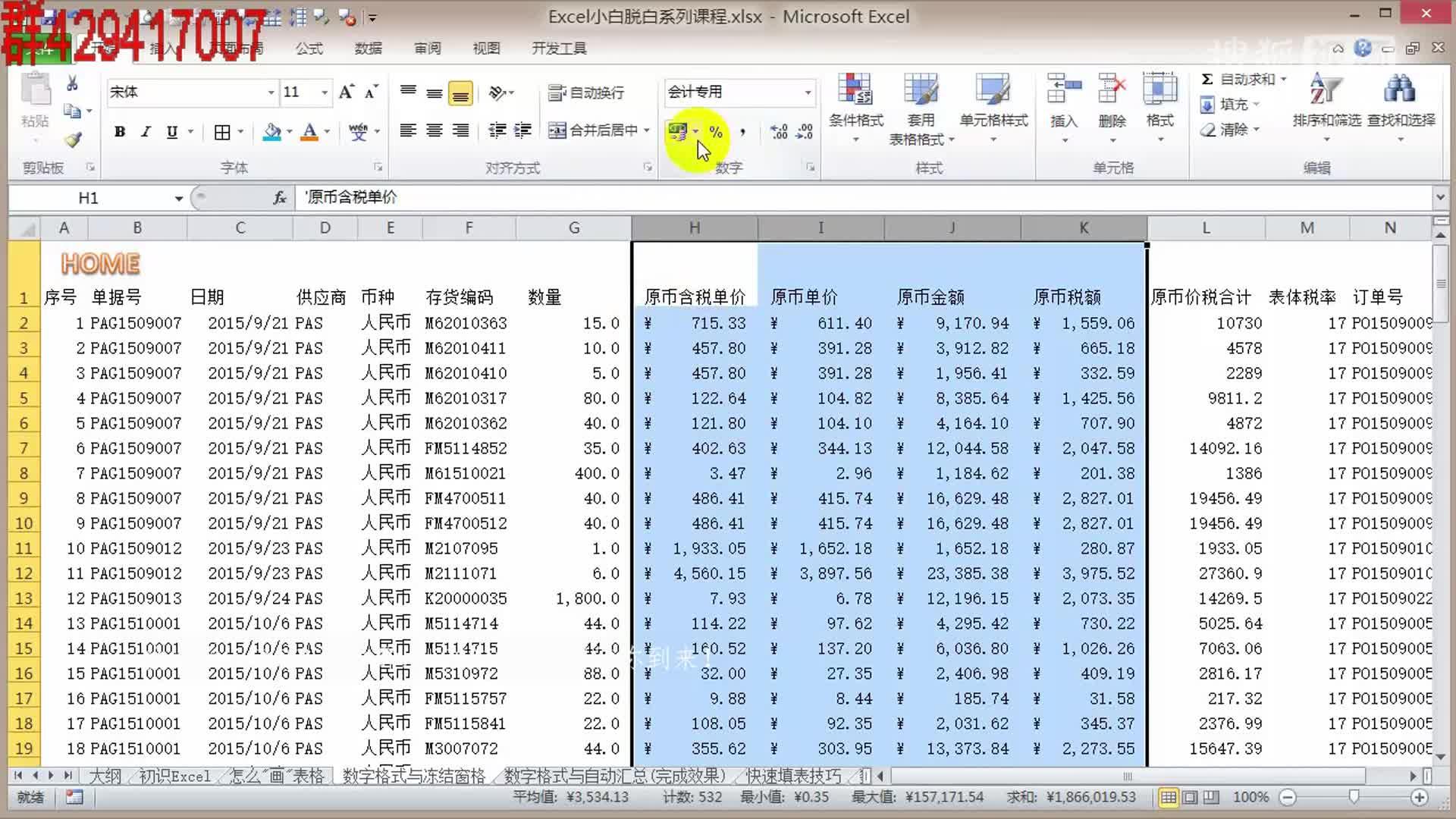Image resolution: width=1456 pixels, height=819 pixels.
Task: Click the Increase Font Size icon
Action: (346, 93)
